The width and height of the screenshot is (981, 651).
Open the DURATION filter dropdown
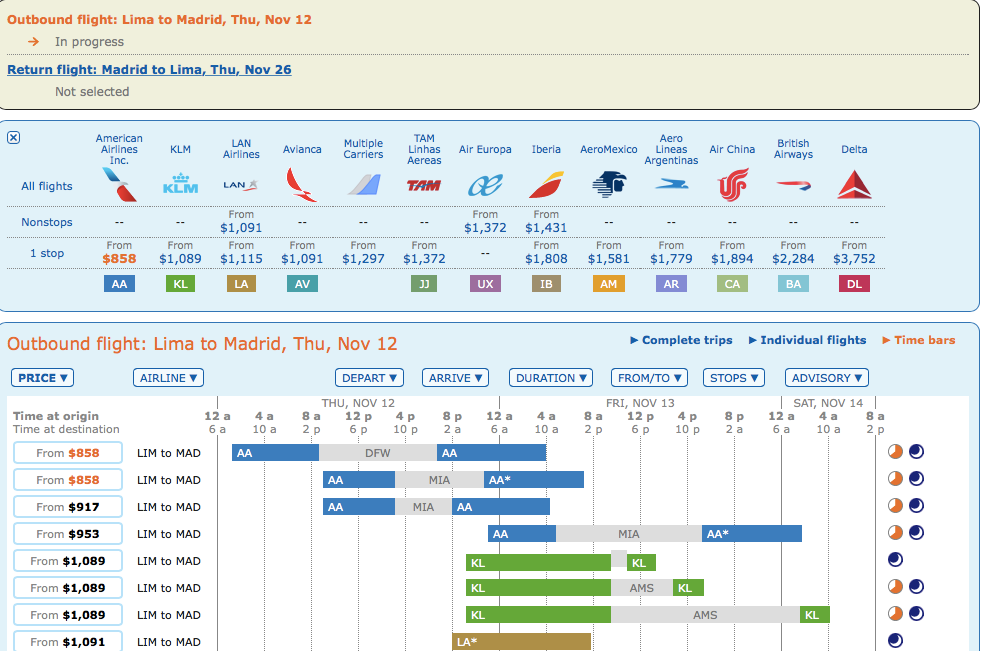tap(551, 378)
